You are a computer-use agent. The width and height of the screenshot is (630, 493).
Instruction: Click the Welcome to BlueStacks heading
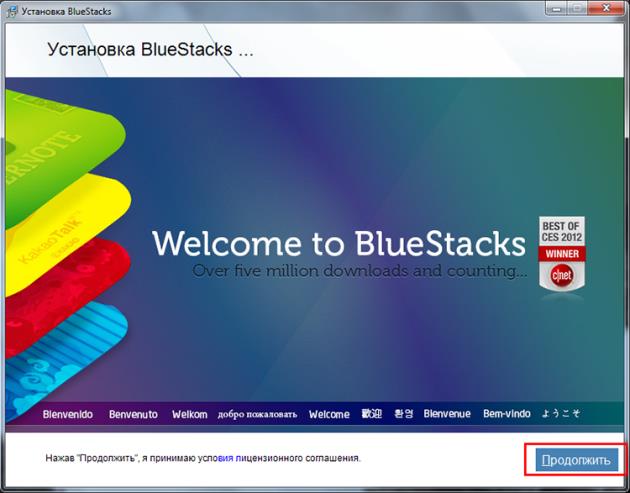coord(338,244)
